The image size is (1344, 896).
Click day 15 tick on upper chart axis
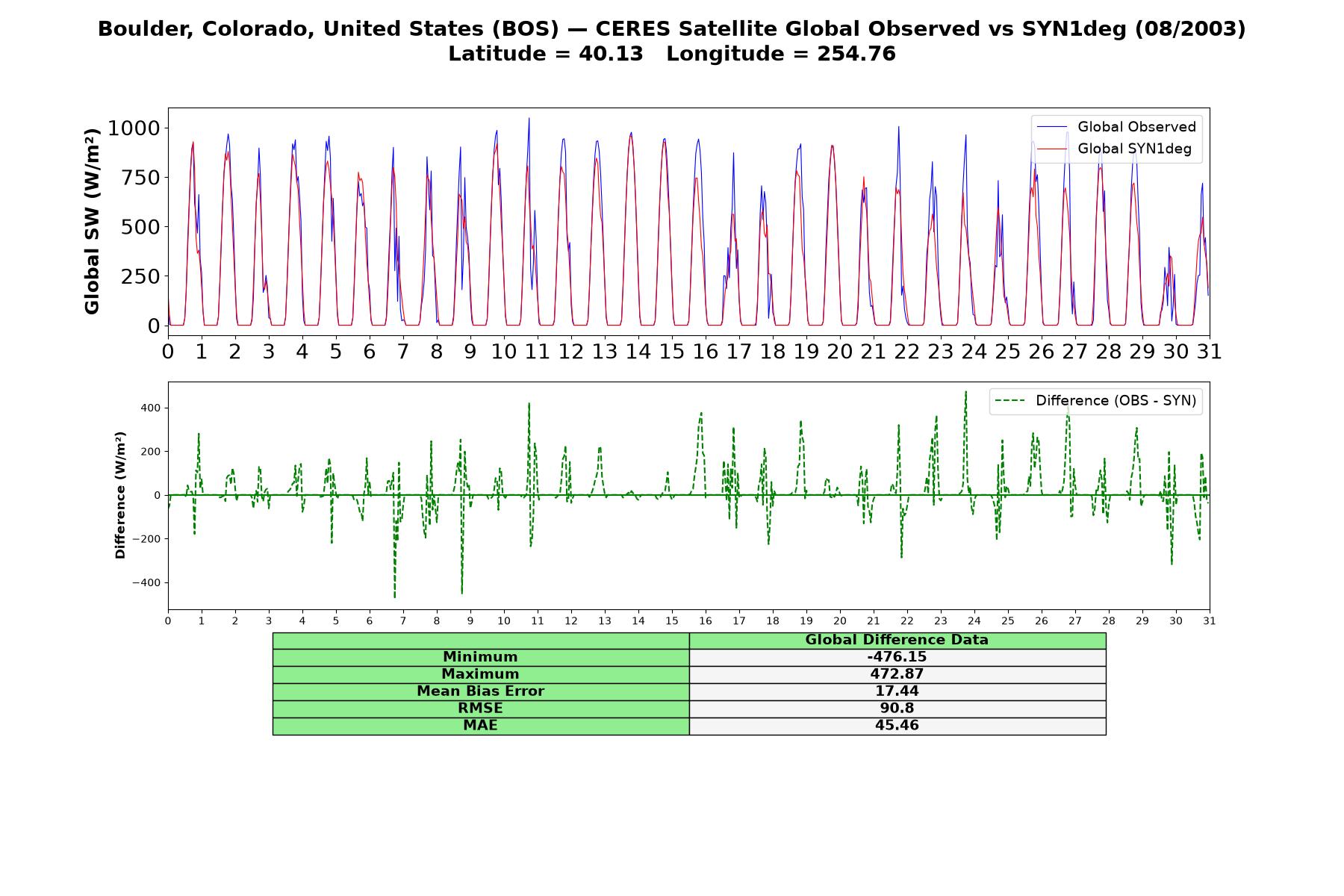(671, 352)
